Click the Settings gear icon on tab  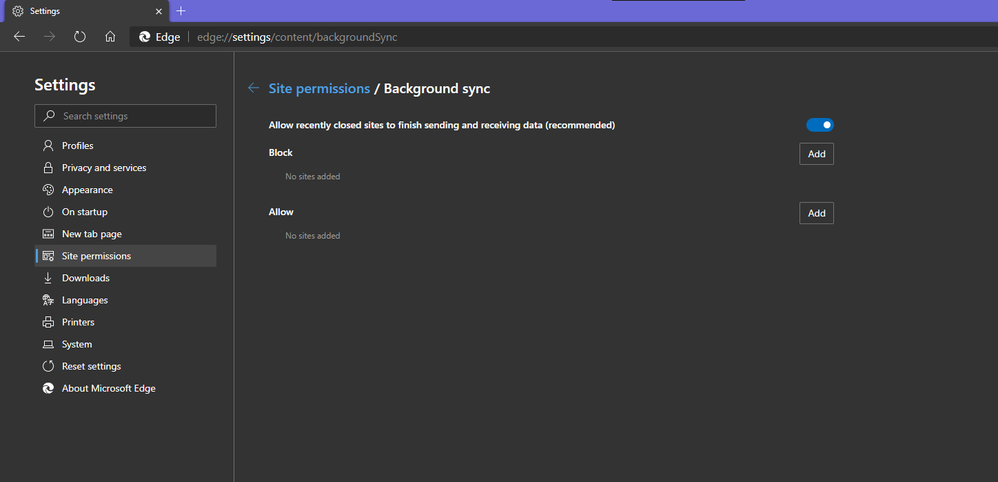click(x=18, y=11)
